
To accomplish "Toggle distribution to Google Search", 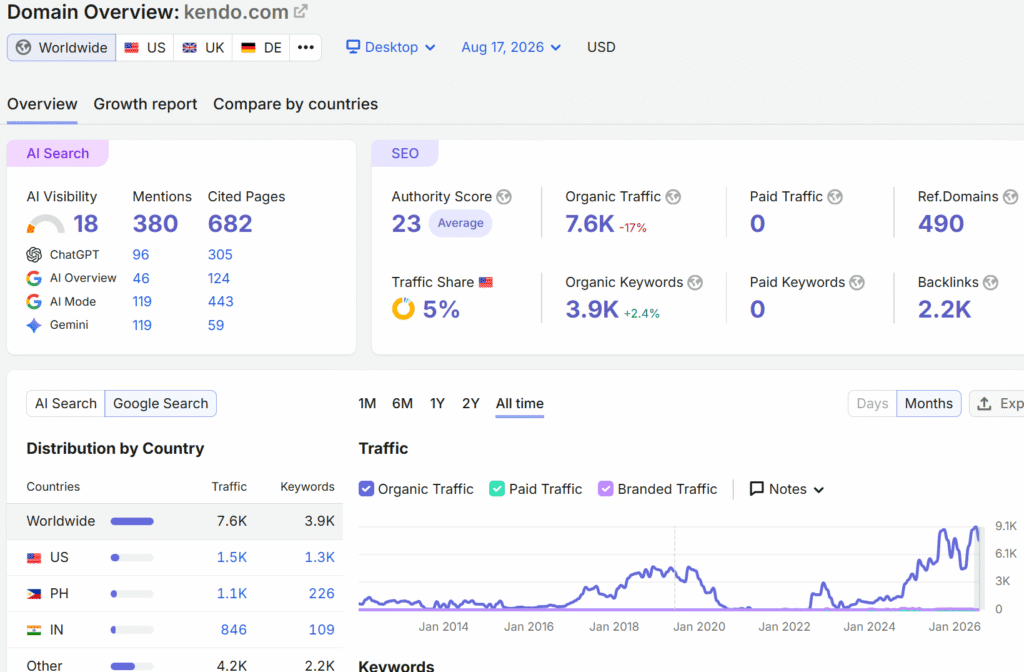I will pos(161,404).
